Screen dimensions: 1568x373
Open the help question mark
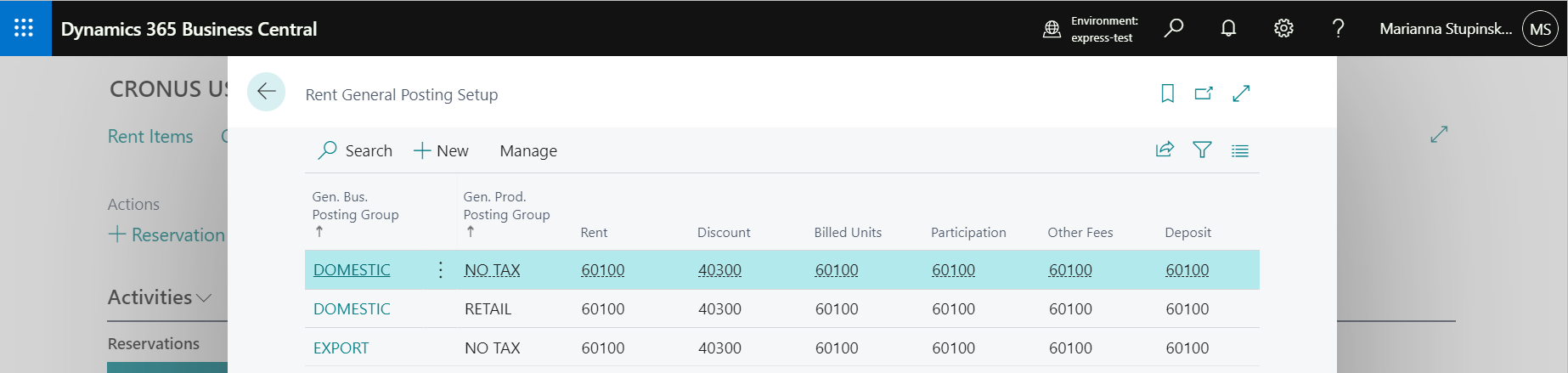point(1338,29)
